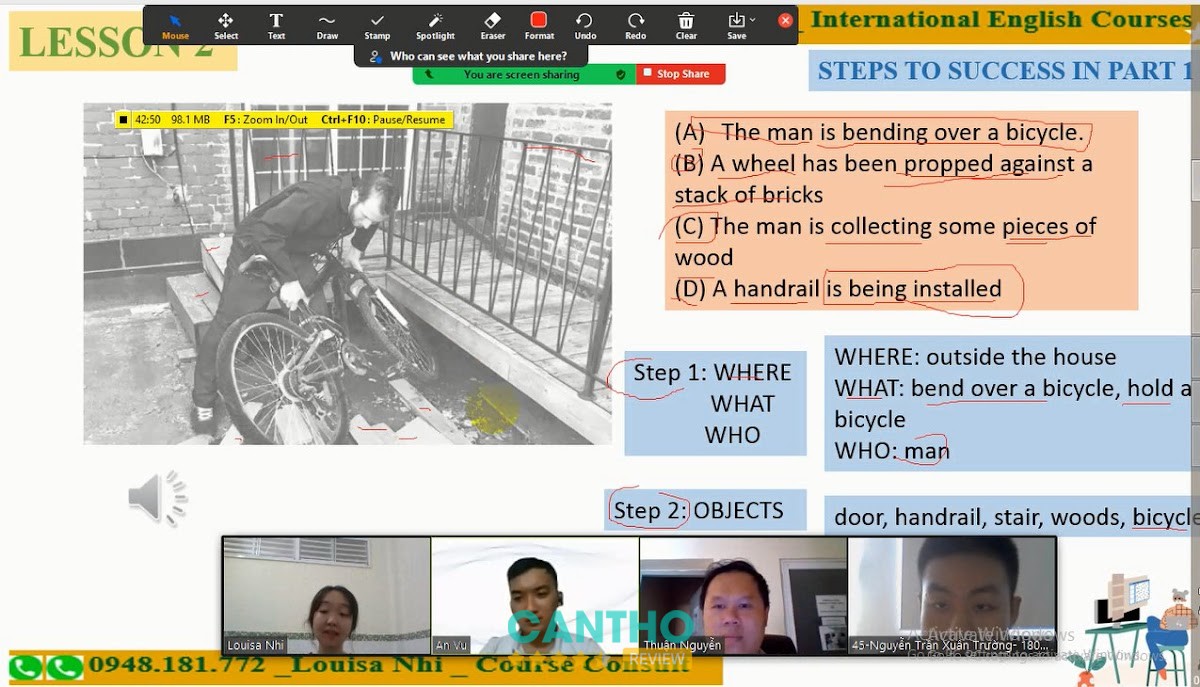Viewport: 1200px width, 687px height.
Task: Click answer '(D) A handrail is being installed'
Action: click(x=838, y=289)
